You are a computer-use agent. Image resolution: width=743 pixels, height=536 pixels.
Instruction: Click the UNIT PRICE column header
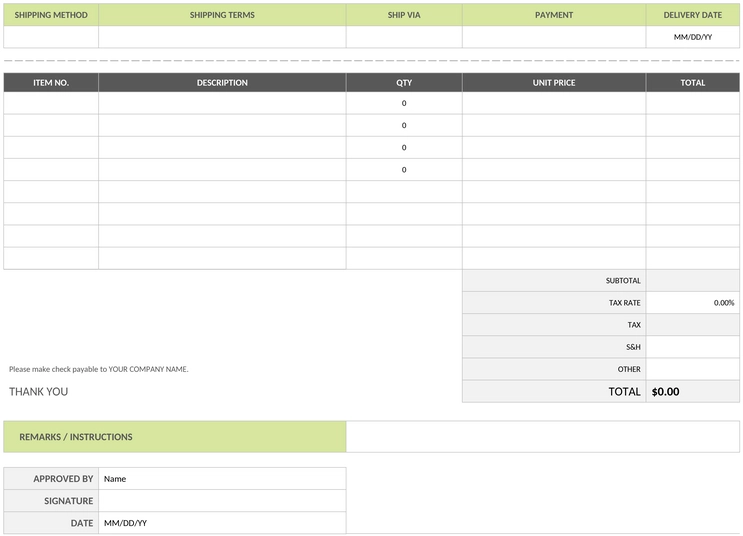tap(554, 82)
